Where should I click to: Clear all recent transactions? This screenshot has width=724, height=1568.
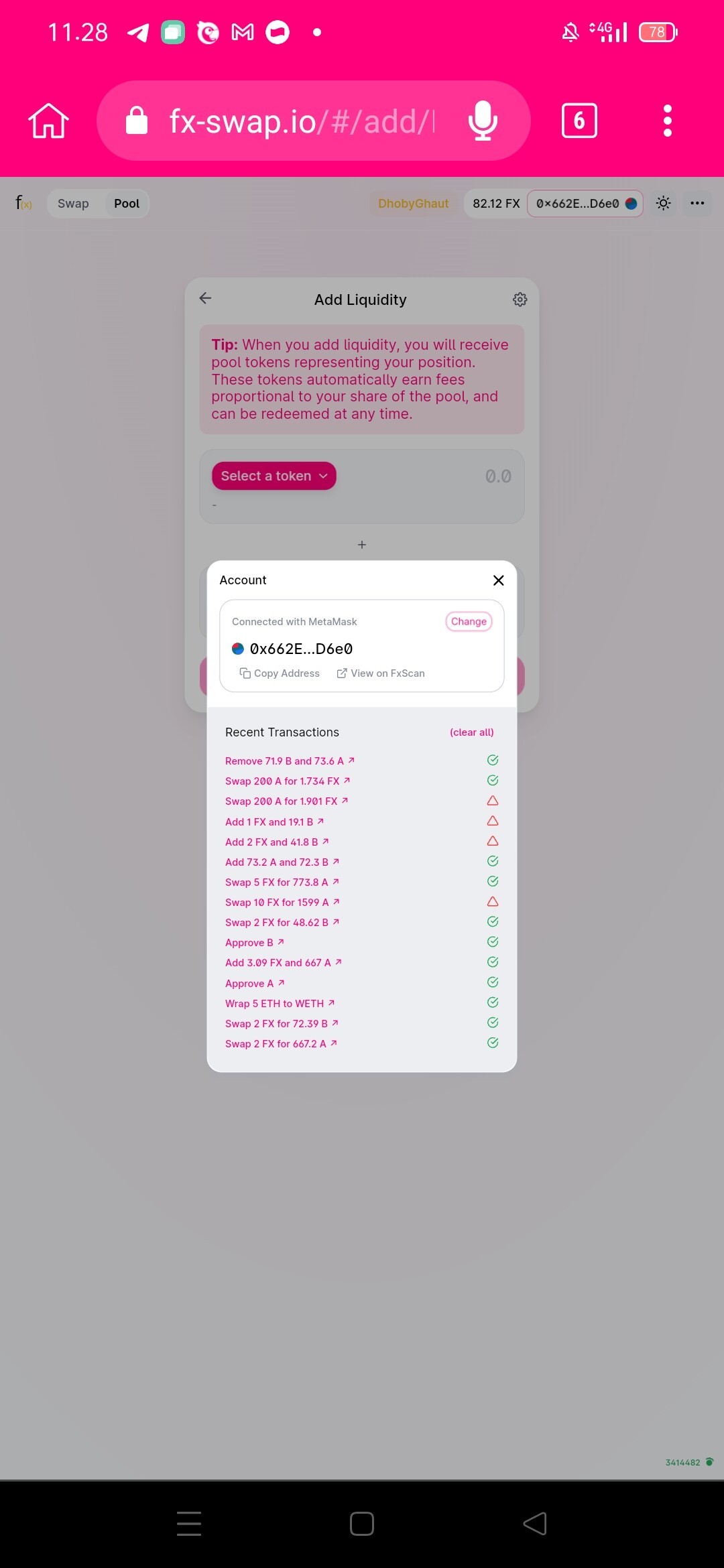[472, 732]
